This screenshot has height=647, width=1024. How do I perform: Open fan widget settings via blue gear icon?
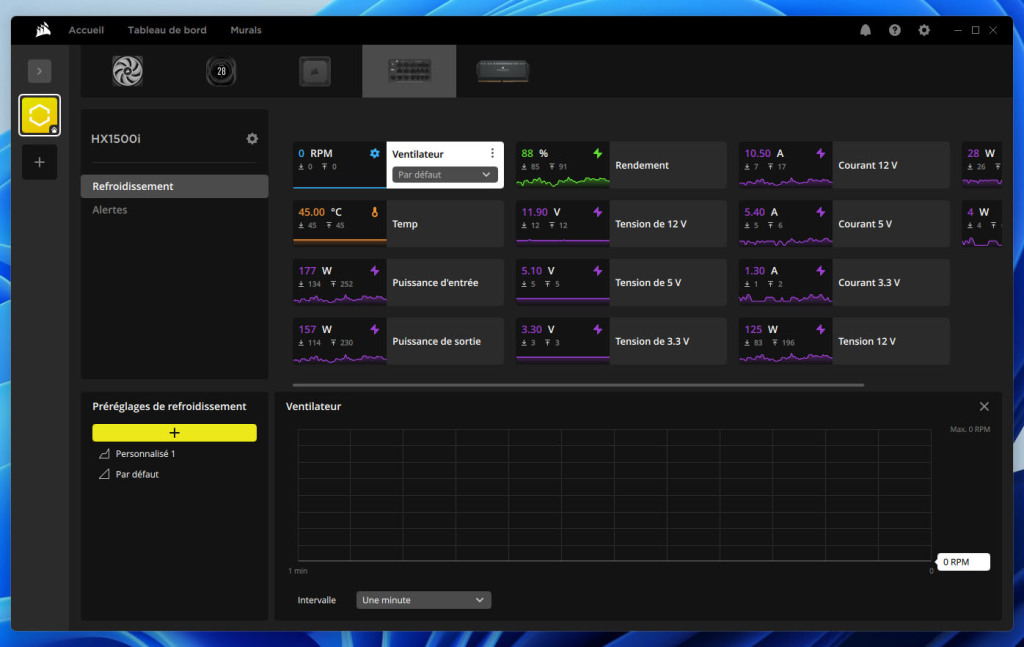pyautogui.click(x=374, y=154)
